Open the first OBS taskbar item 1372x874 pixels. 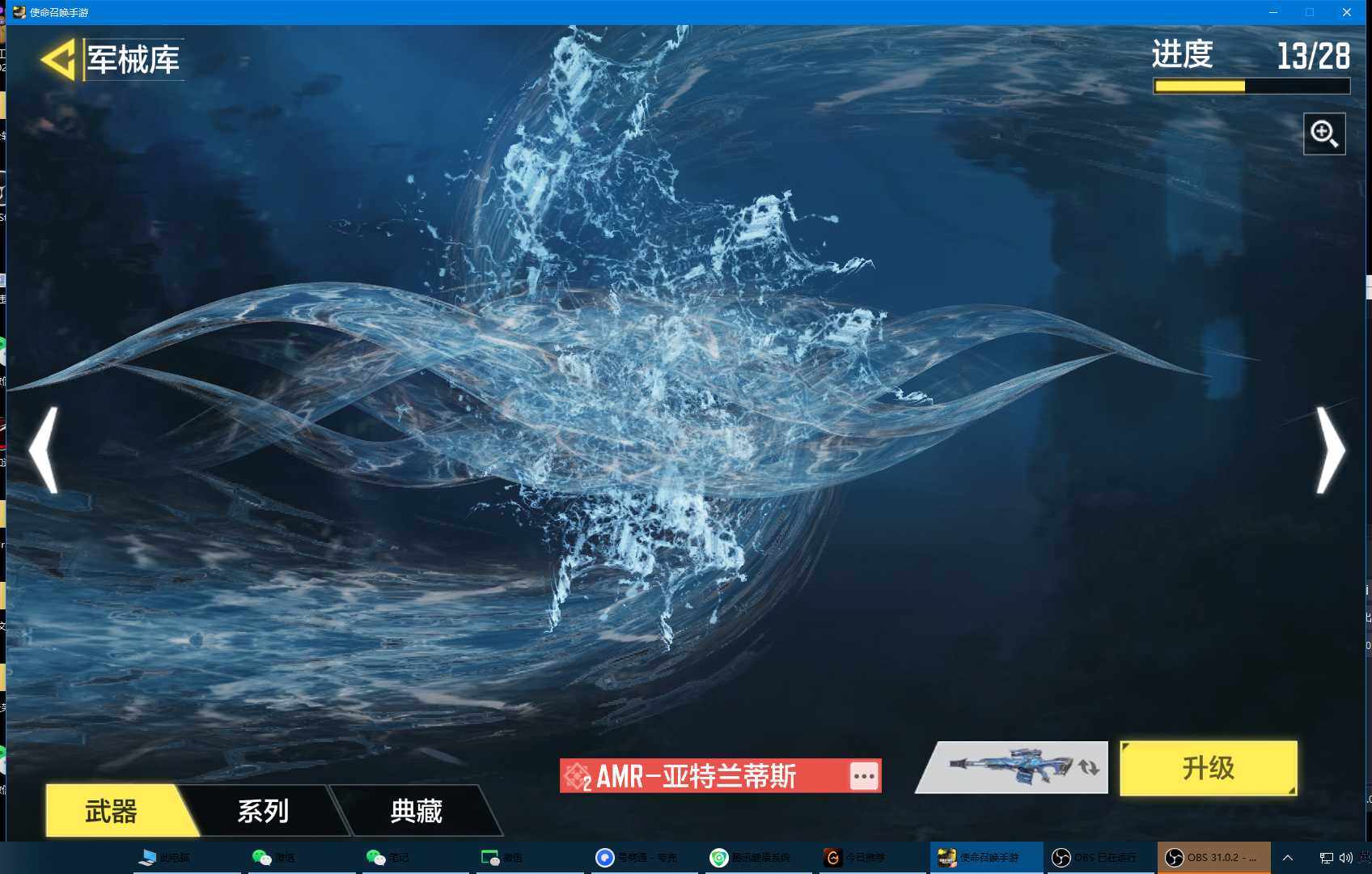pyautogui.click(x=1100, y=858)
